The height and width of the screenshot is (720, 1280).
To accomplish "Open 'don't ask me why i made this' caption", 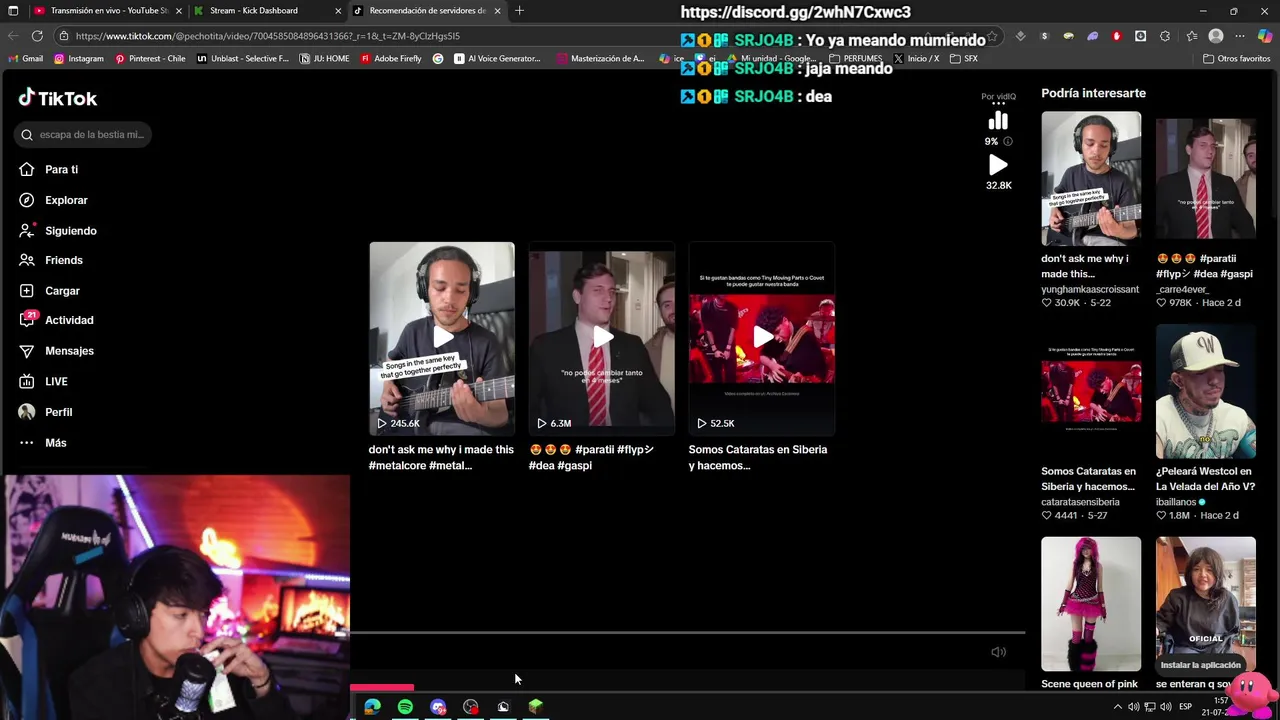I will click(x=441, y=457).
